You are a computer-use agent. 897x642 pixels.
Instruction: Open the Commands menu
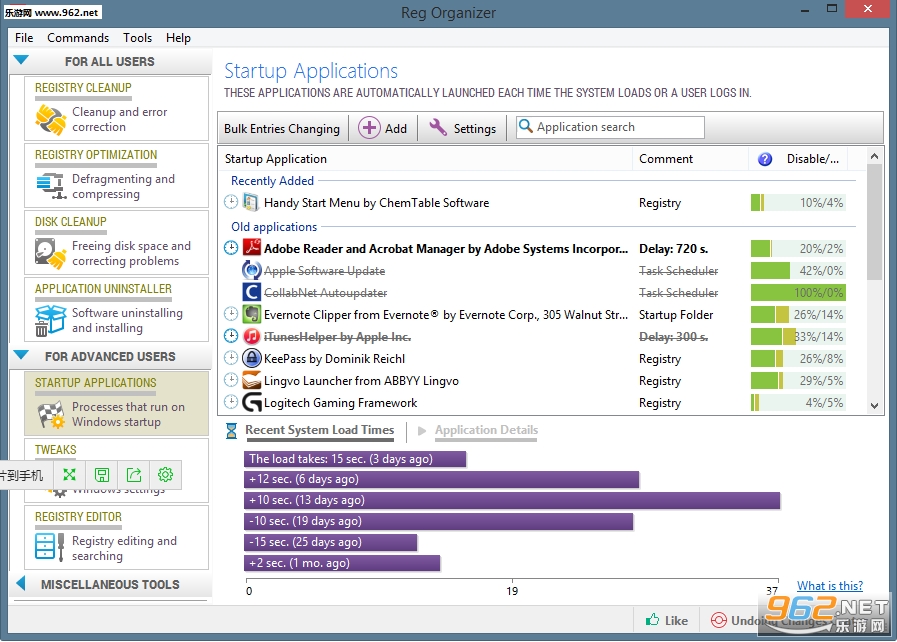pos(78,38)
